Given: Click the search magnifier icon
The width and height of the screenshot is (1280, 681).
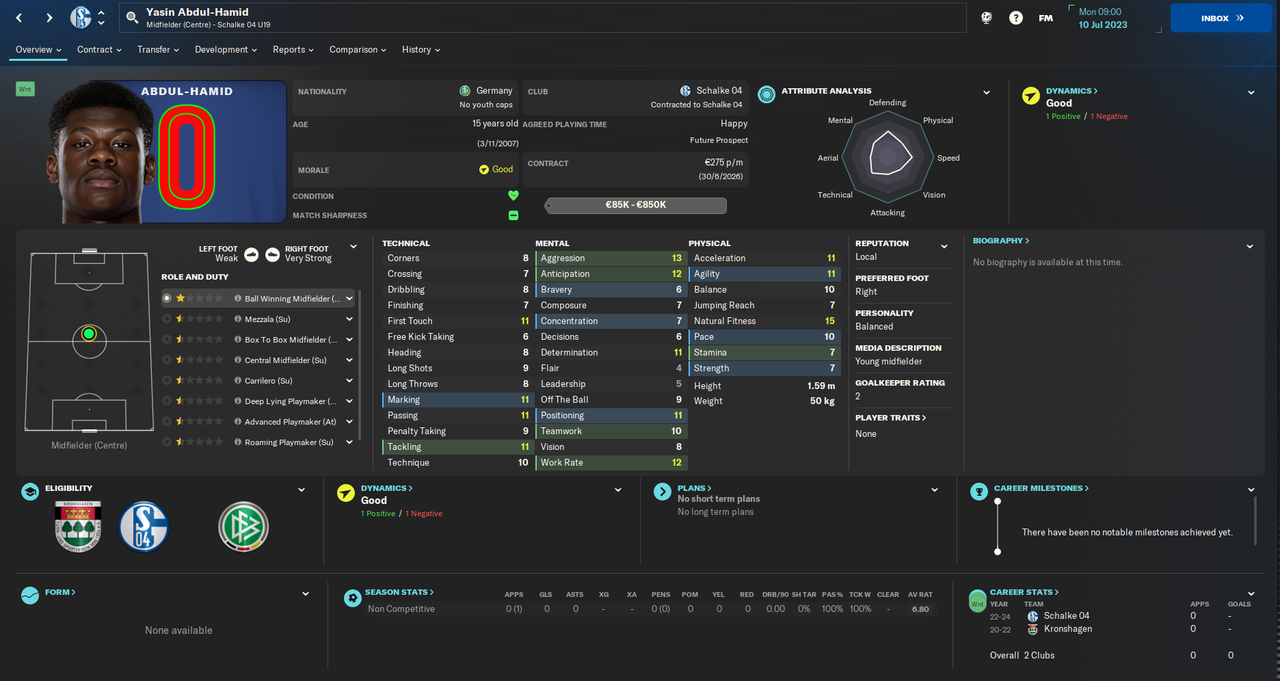Looking at the screenshot, I should coord(132,18).
